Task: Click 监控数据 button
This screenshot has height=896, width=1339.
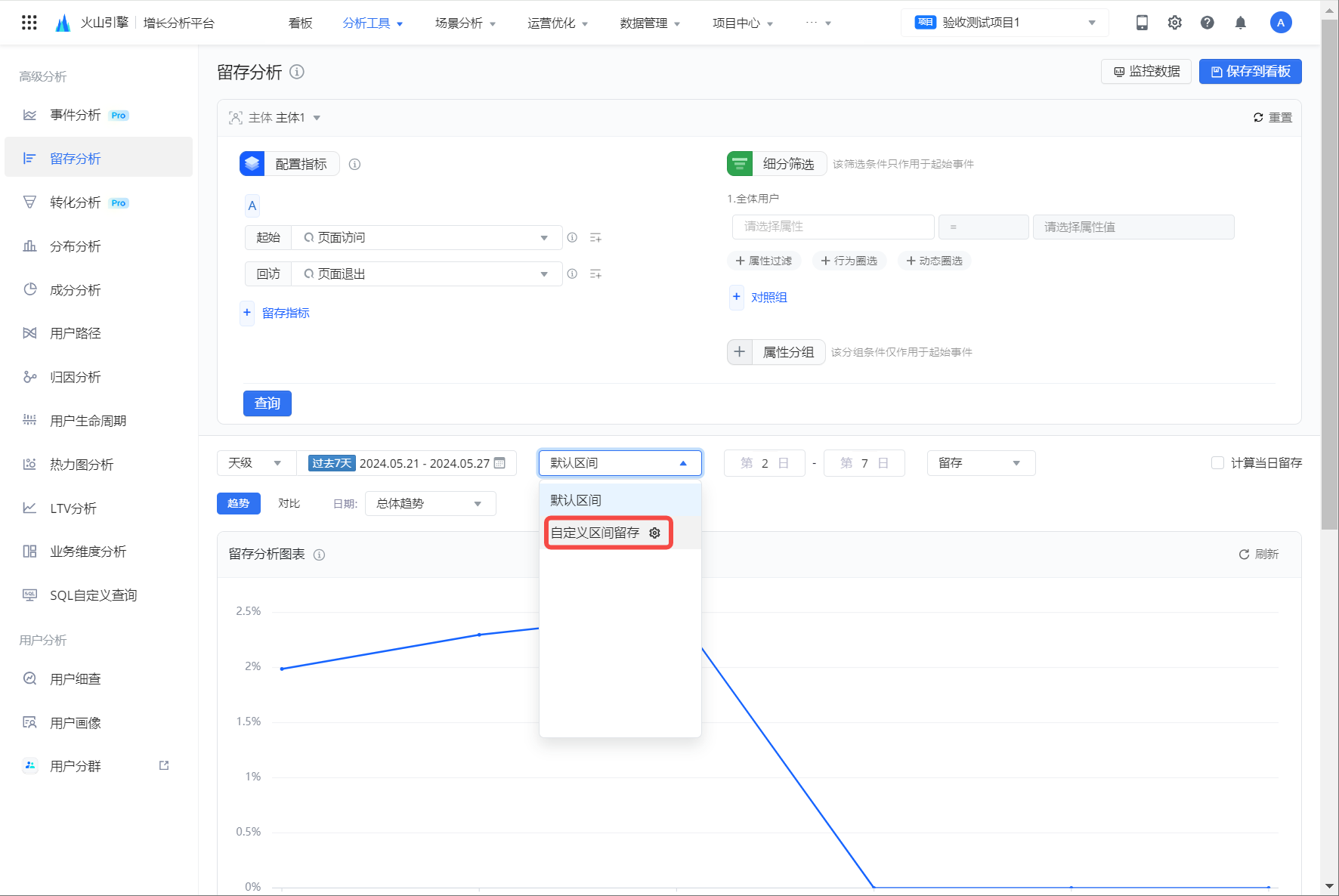Action: (1146, 72)
